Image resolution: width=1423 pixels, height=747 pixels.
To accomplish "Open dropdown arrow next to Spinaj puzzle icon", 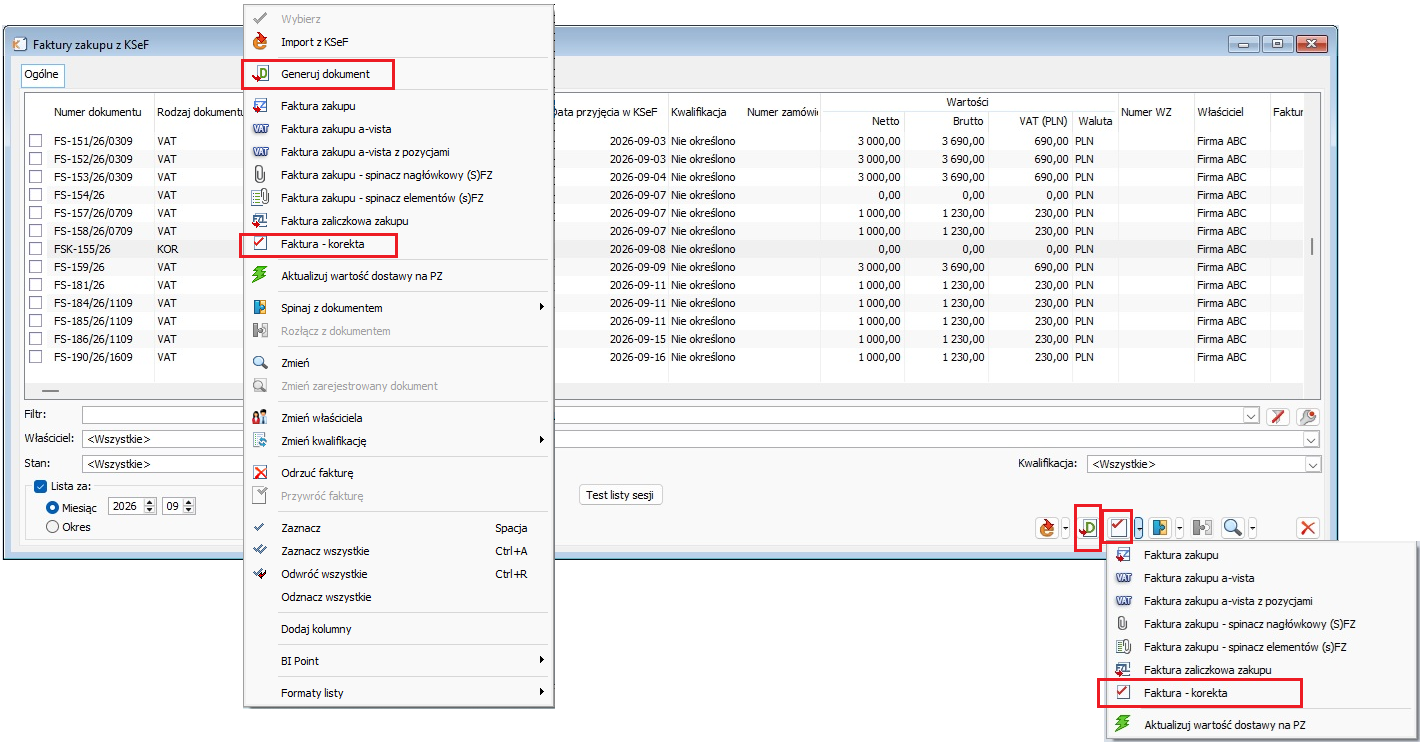I will [1179, 527].
